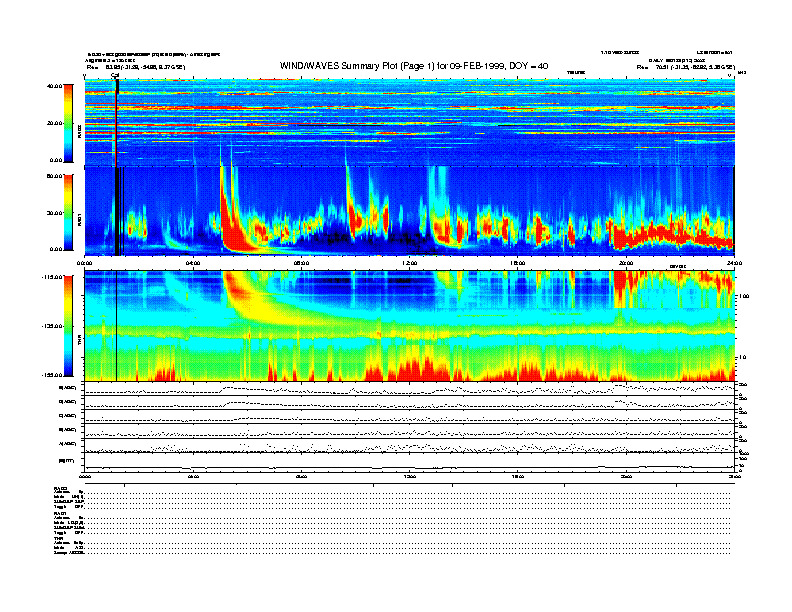Click the -115.00 label on TNR scale

point(52,277)
